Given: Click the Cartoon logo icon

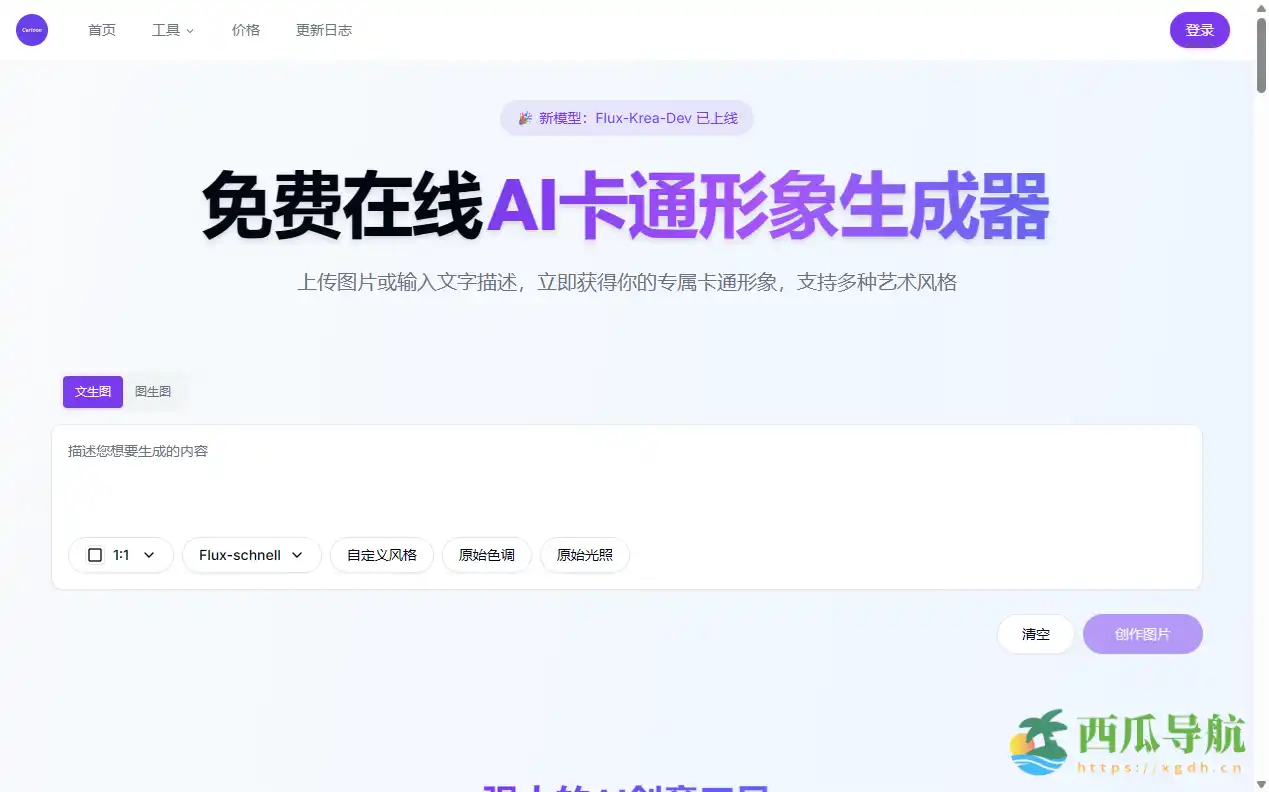Looking at the screenshot, I should pos(31,29).
